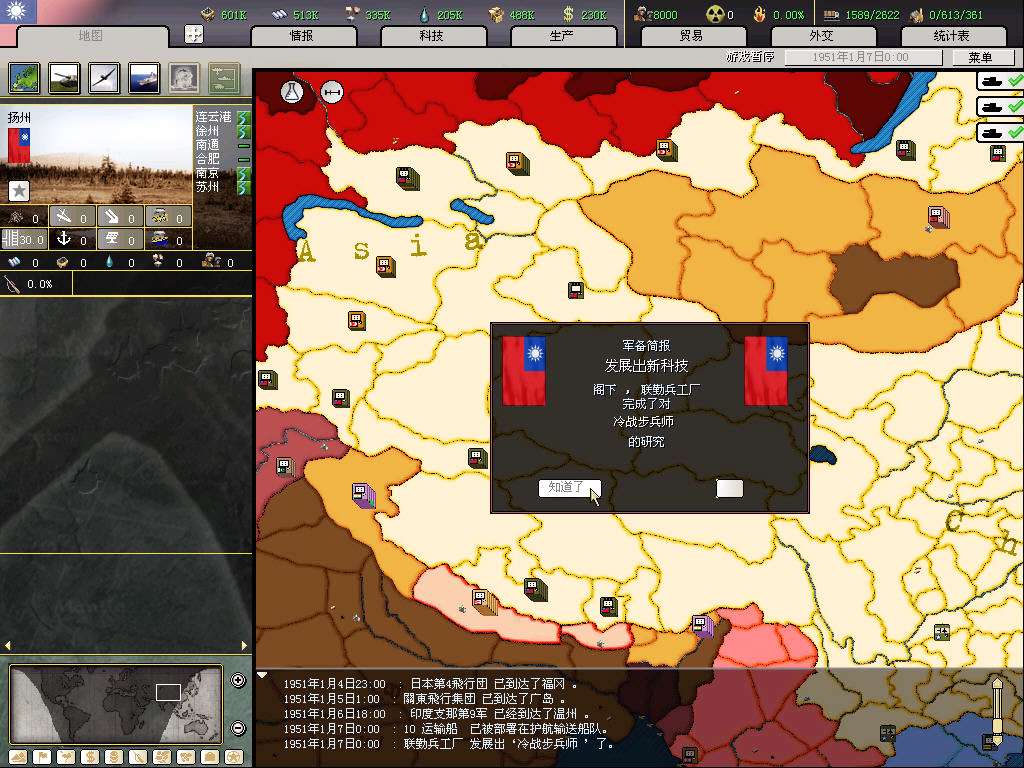Select adjacent province 南通

click(208, 145)
